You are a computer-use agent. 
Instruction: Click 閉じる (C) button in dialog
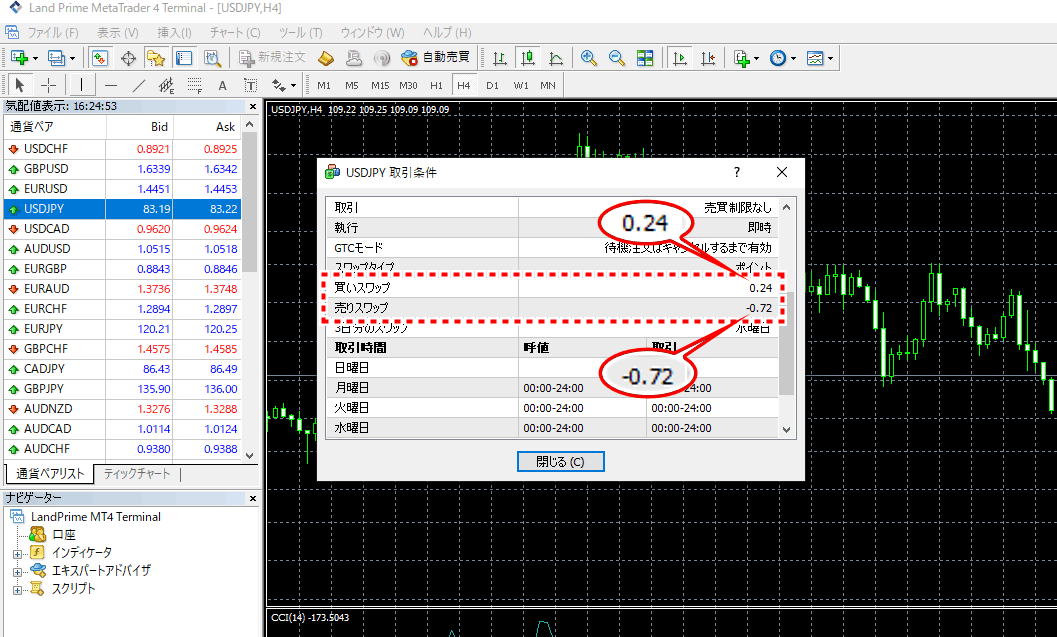(560, 462)
